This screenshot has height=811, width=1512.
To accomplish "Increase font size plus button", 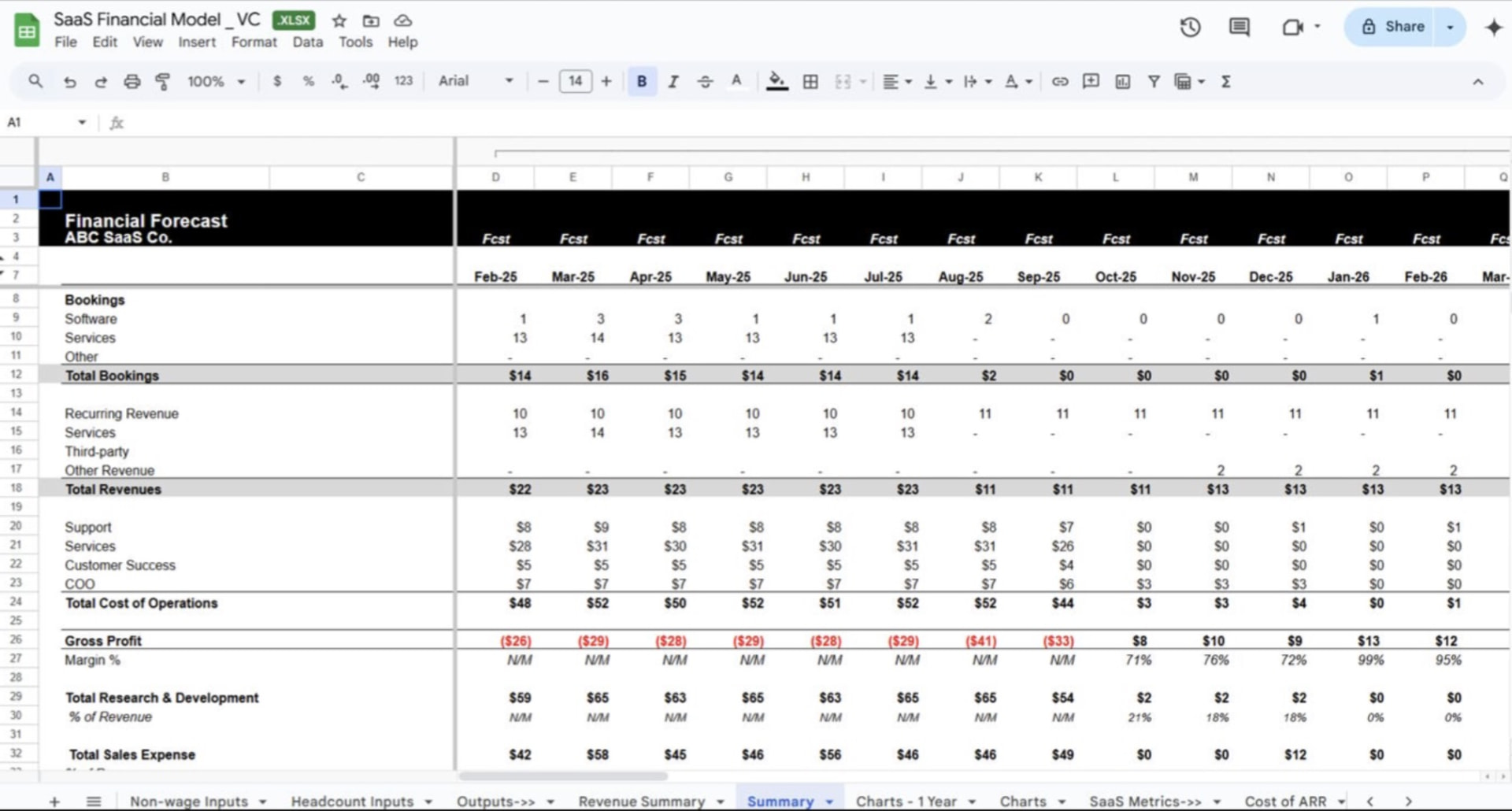I will pyautogui.click(x=606, y=81).
